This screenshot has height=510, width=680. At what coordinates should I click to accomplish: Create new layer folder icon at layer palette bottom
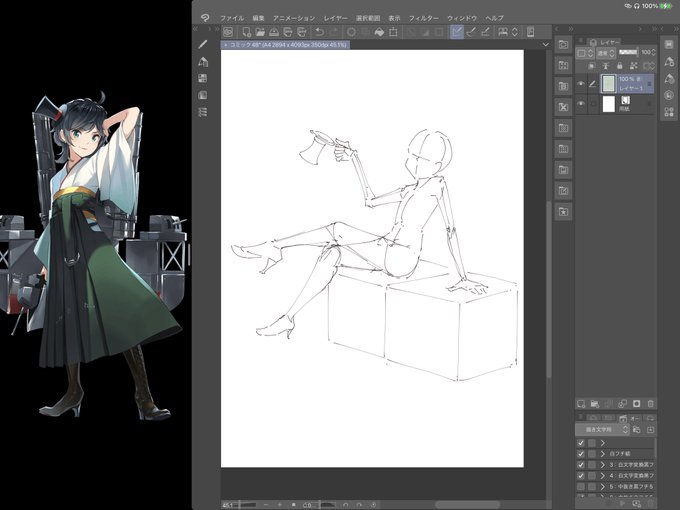tap(595, 404)
